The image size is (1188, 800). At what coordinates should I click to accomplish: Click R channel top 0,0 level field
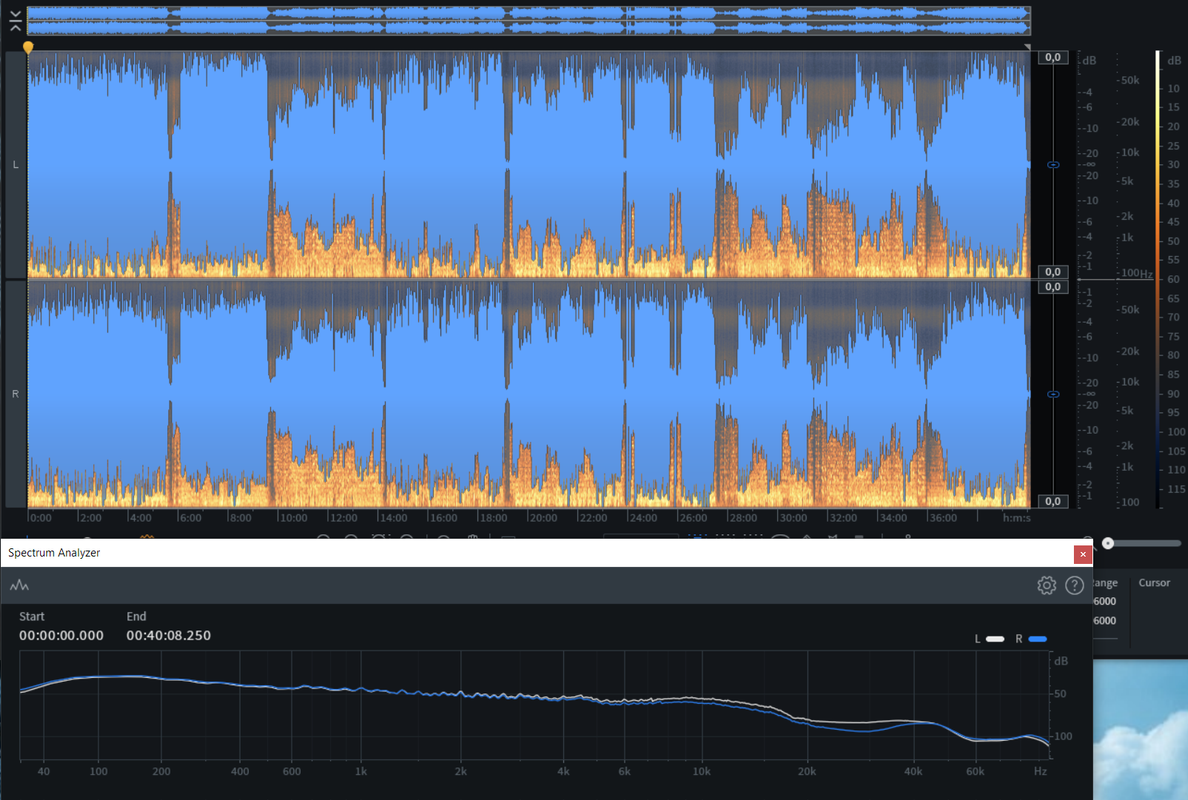pos(1052,286)
